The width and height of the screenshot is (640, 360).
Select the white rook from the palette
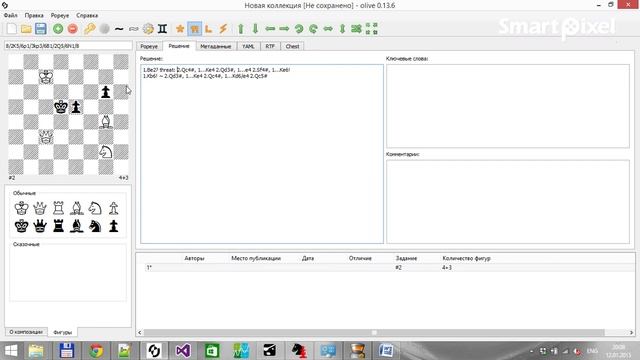(58, 208)
